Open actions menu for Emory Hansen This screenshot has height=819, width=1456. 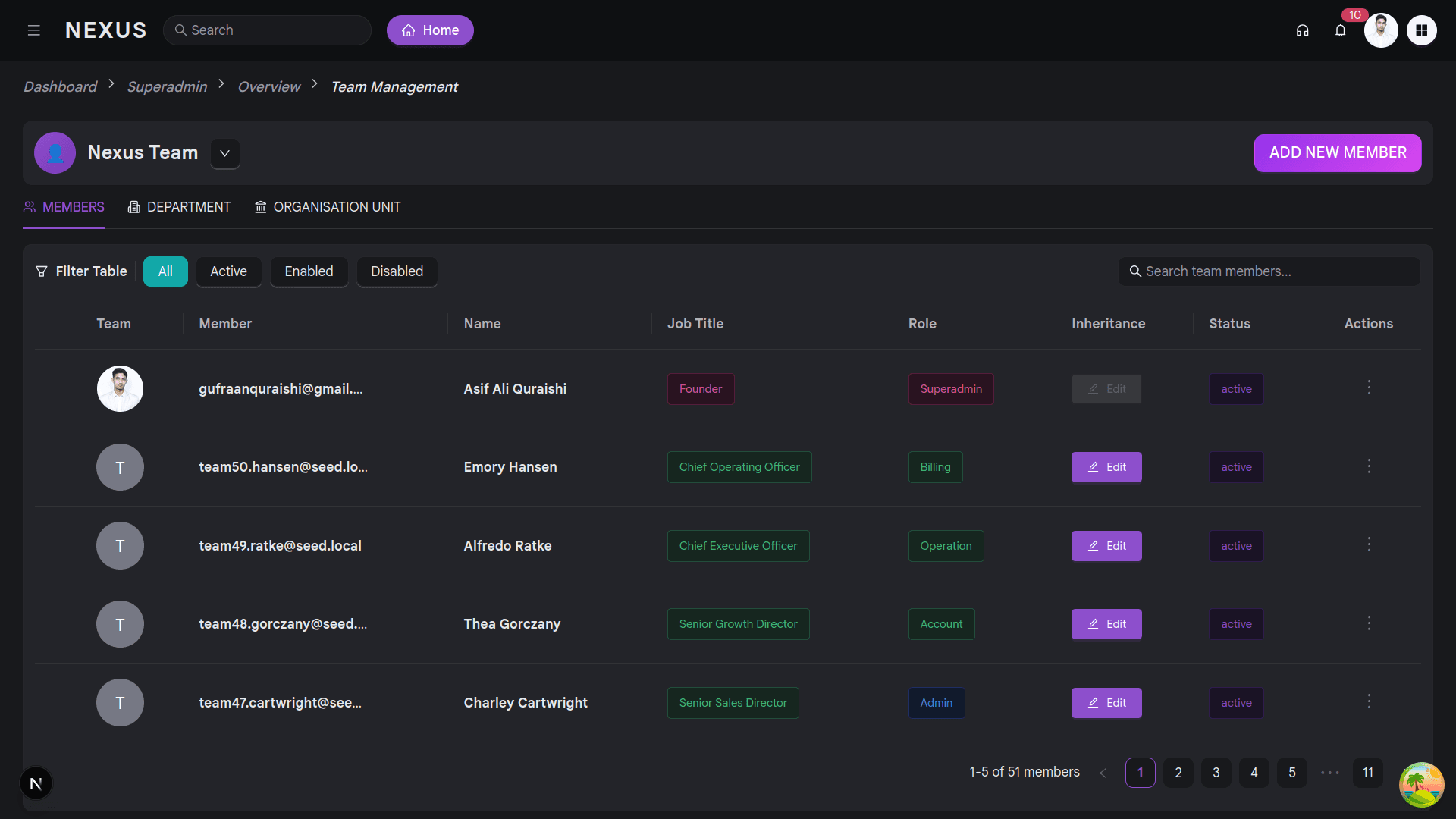coord(1369,466)
